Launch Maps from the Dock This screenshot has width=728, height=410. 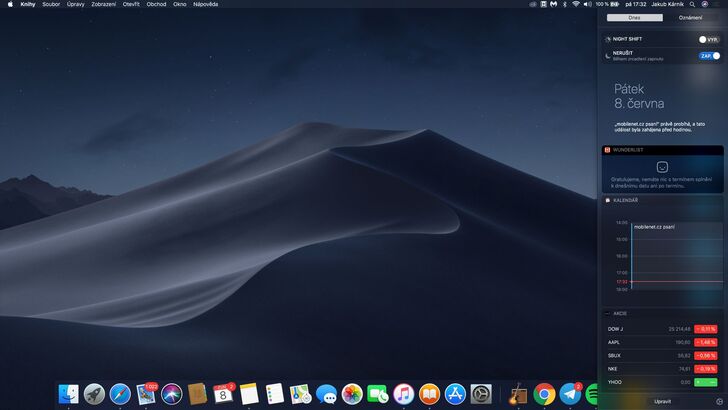click(300, 394)
